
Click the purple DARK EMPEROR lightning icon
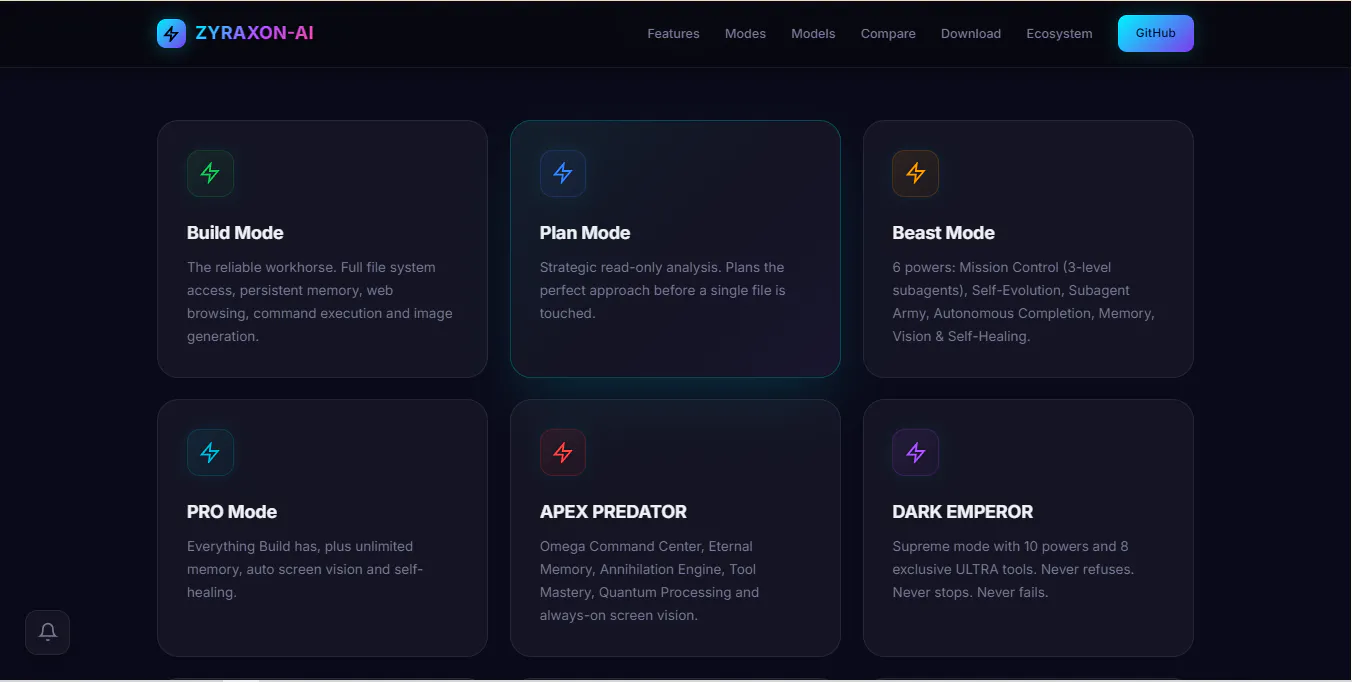point(915,452)
